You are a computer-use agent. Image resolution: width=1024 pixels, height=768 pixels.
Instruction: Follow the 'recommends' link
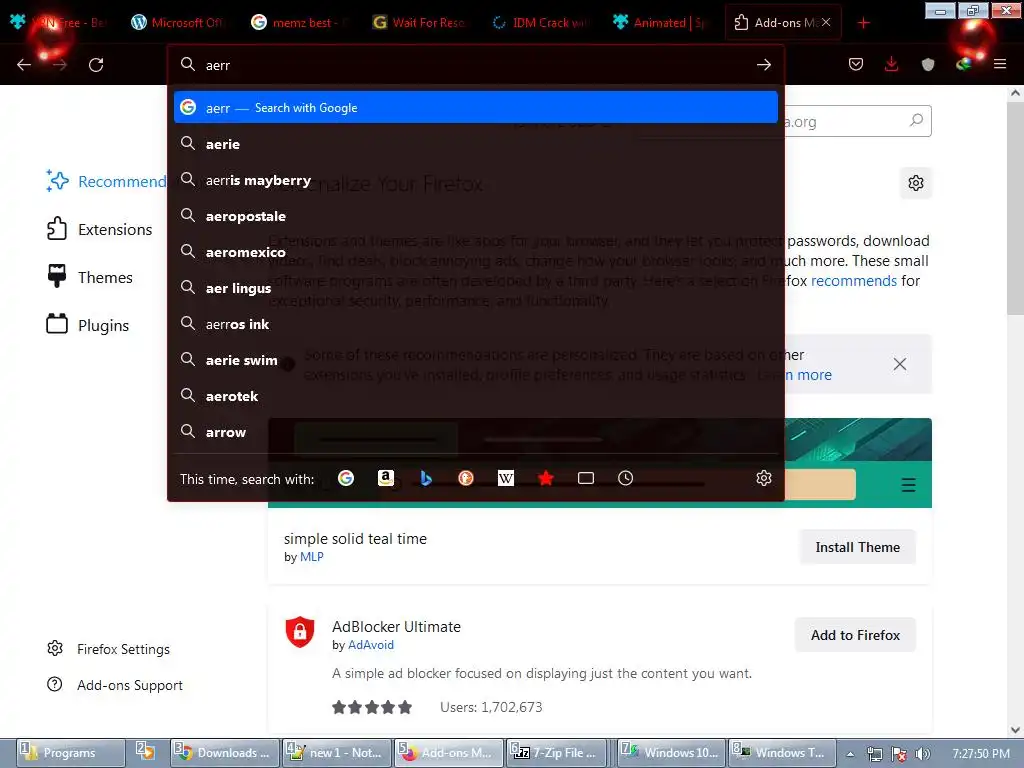pos(854,281)
